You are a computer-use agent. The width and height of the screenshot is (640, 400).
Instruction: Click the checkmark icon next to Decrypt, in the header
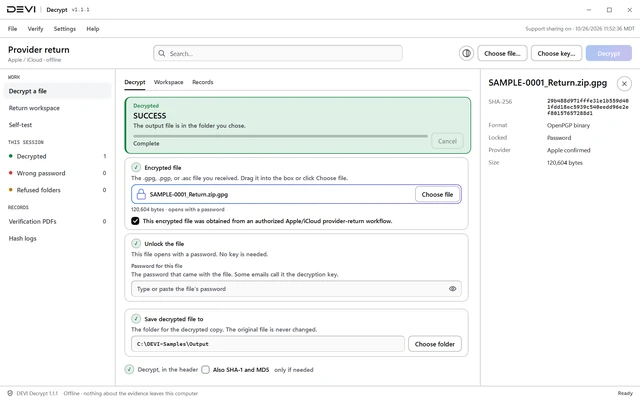coord(129,369)
